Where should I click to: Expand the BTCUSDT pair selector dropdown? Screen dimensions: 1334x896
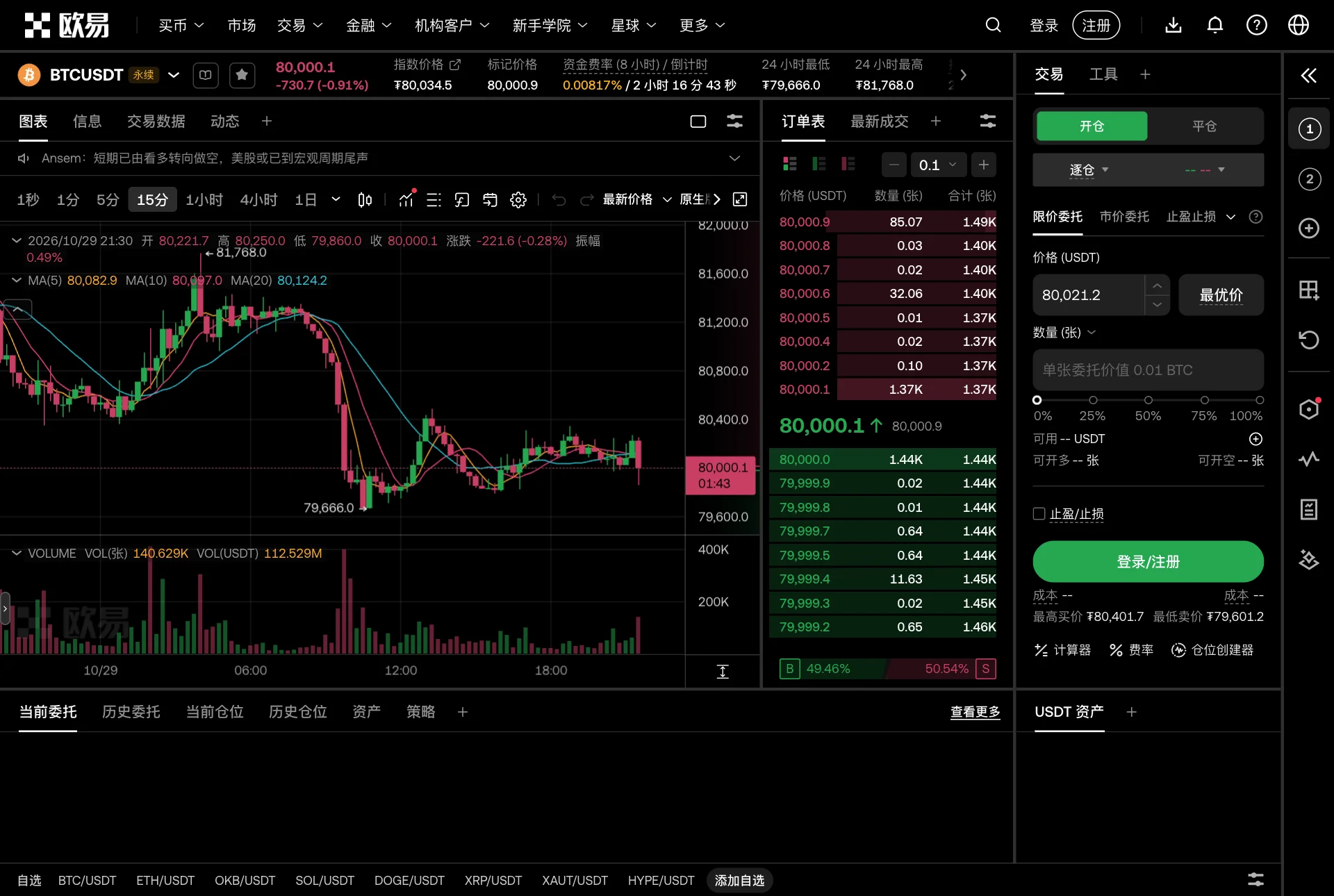pyautogui.click(x=174, y=75)
